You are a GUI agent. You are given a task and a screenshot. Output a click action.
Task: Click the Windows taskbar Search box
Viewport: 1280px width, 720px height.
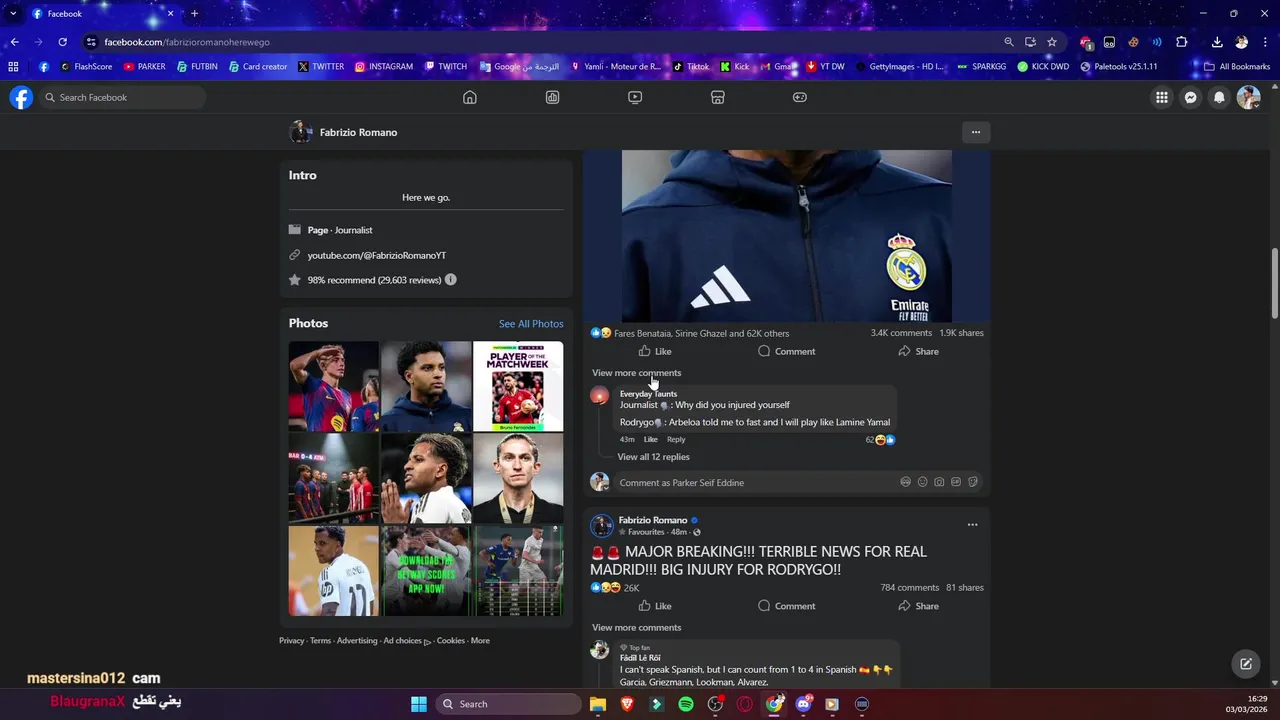point(508,704)
